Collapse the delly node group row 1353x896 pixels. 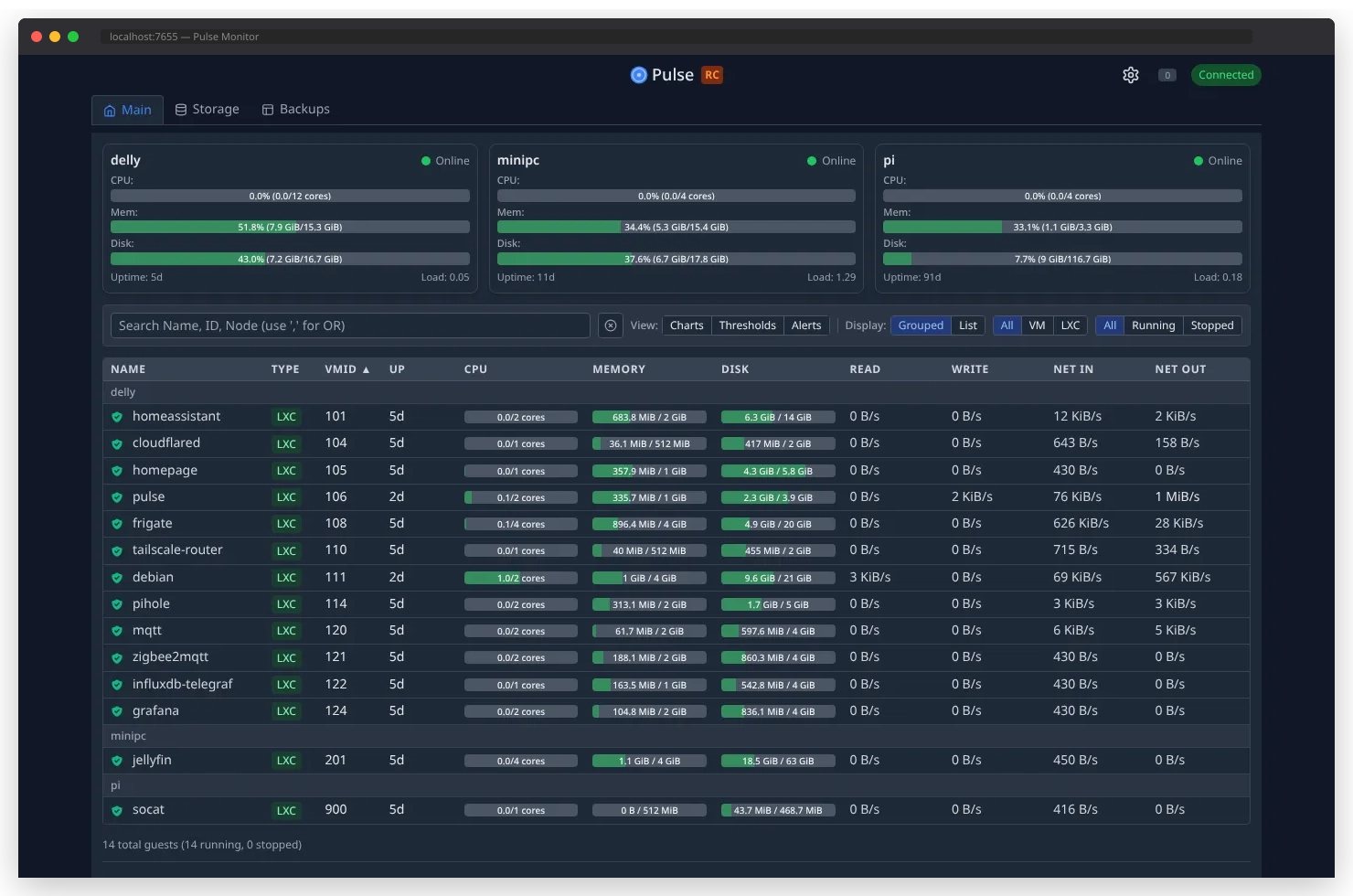(123, 392)
